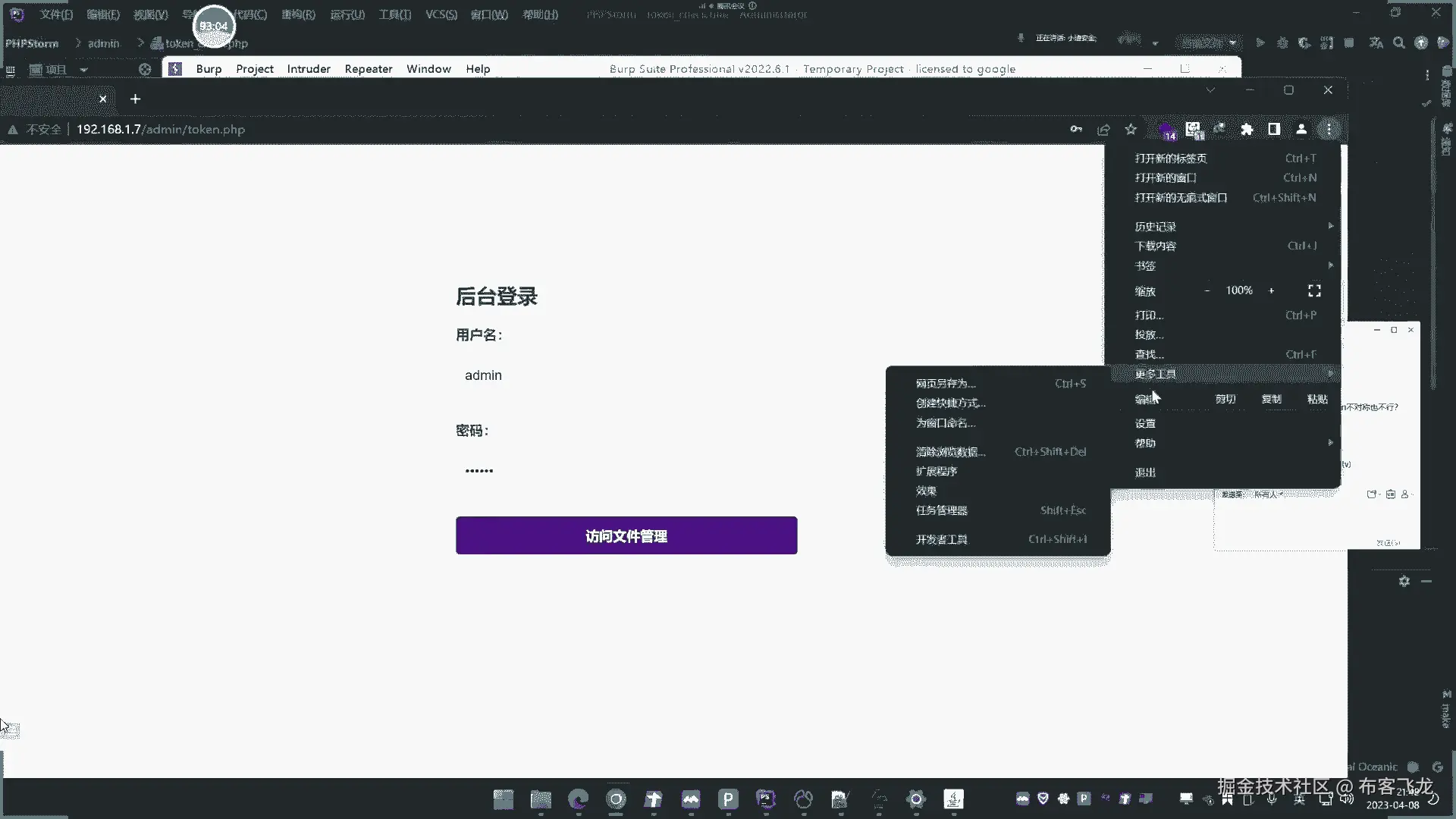The width and height of the screenshot is (1456, 819).
Task: Open 开发者工具 from the submenu
Action: point(942,540)
